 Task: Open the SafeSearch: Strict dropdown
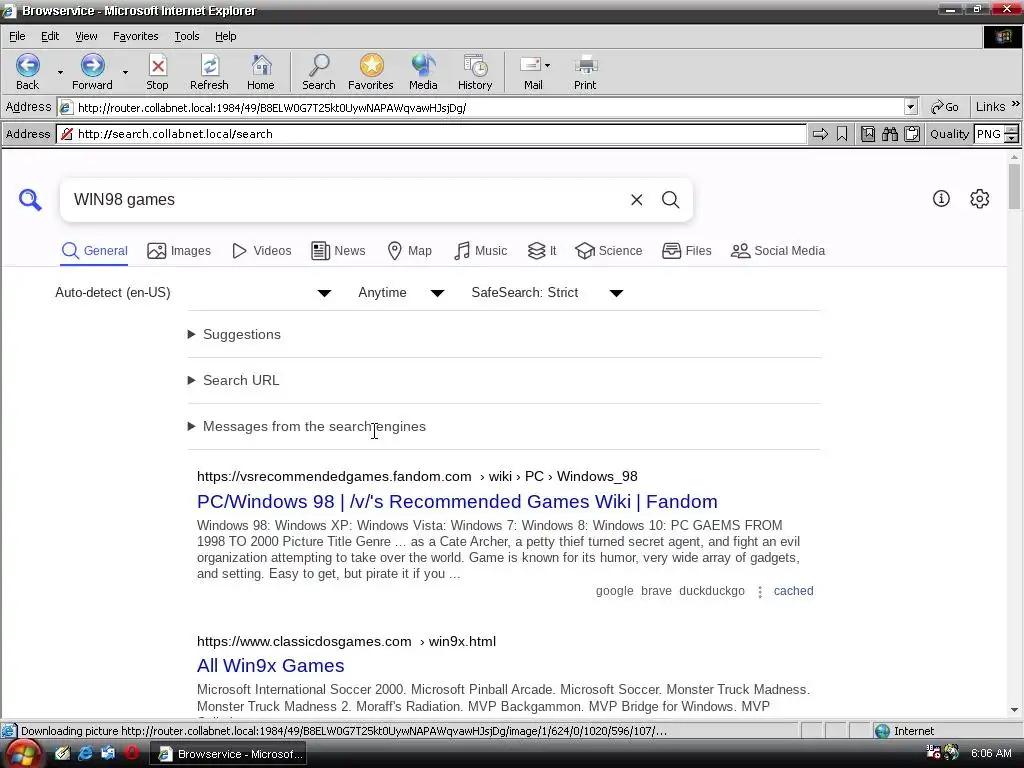(547, 293)
